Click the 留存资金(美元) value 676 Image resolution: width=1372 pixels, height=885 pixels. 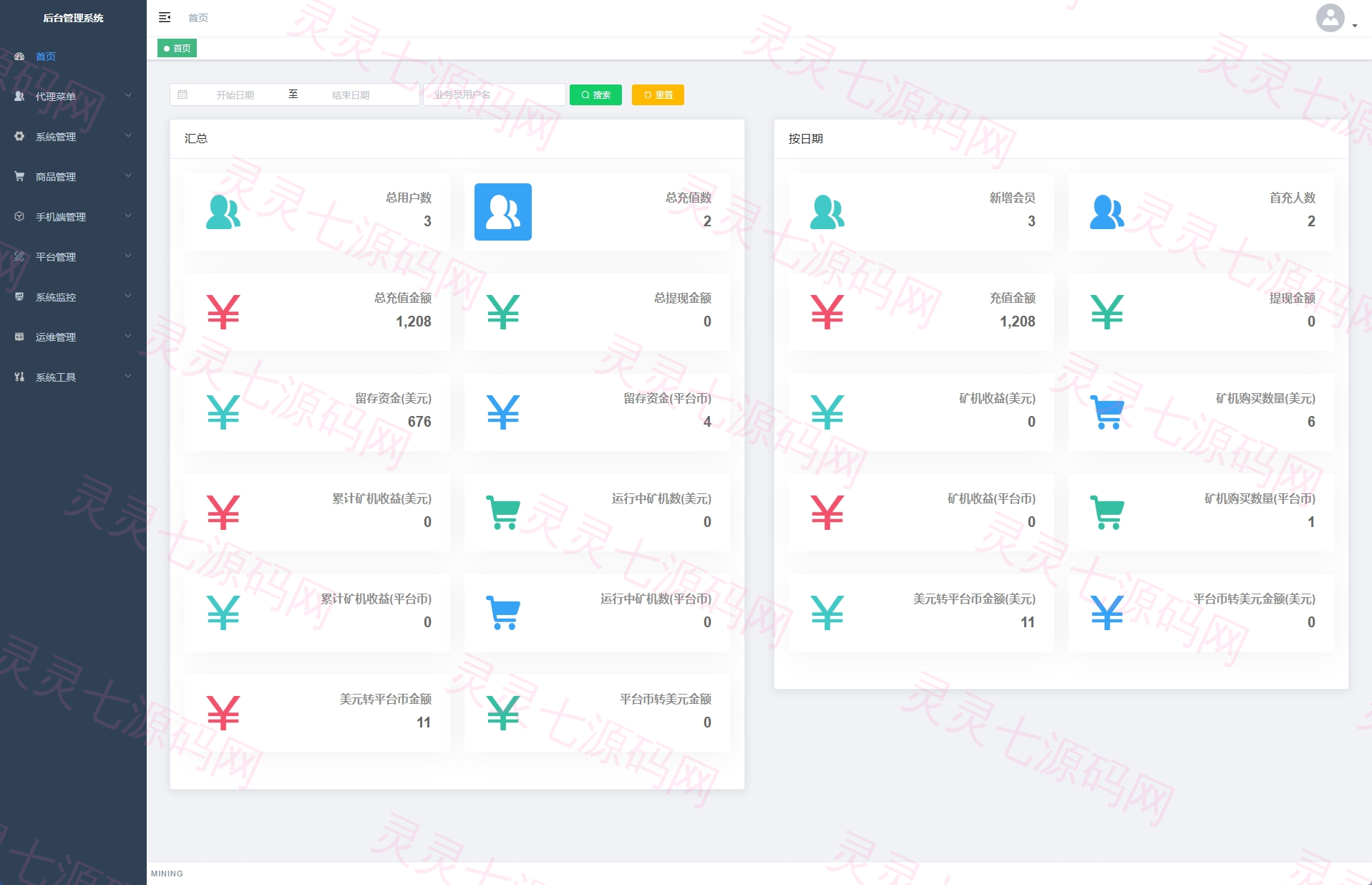419,422
